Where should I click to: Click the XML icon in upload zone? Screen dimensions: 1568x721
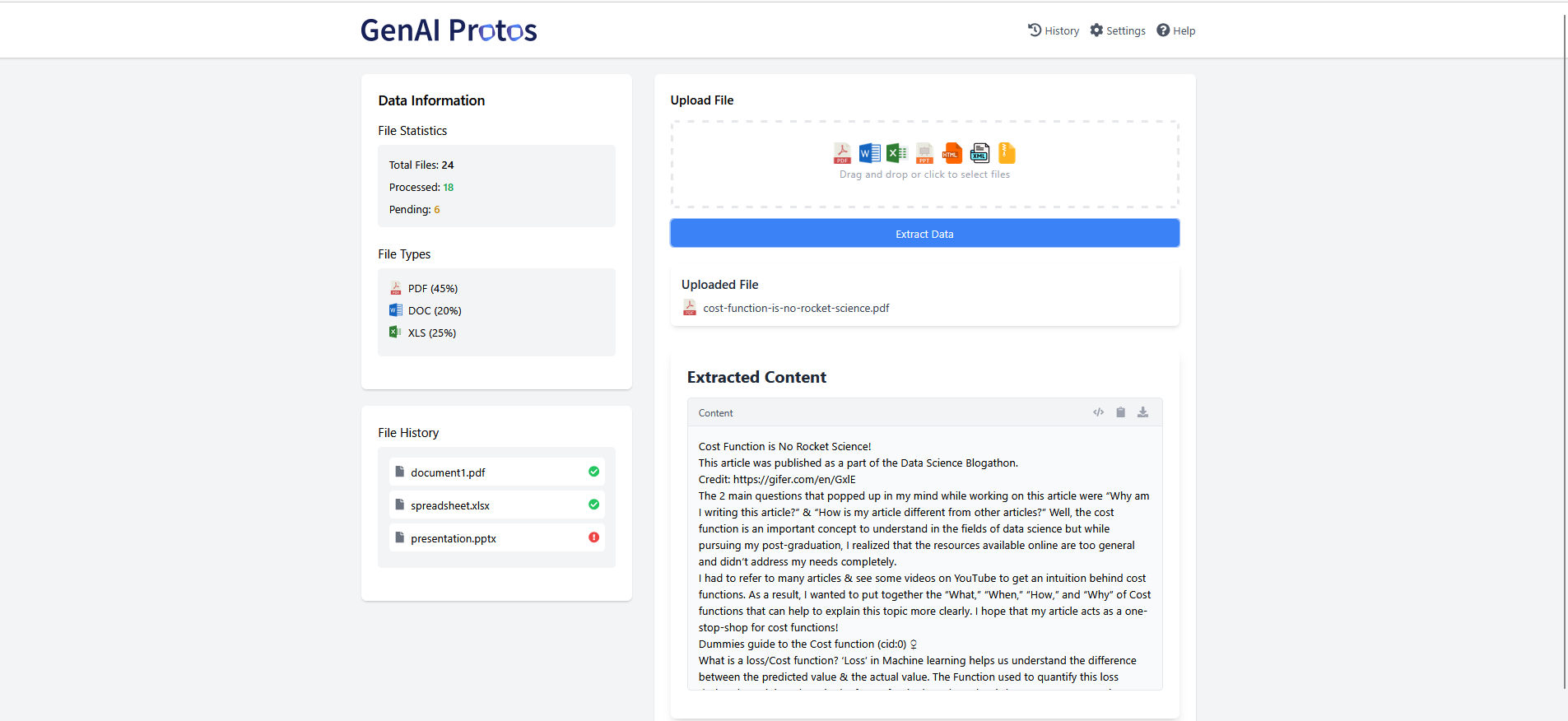click(x=979, y=153)
